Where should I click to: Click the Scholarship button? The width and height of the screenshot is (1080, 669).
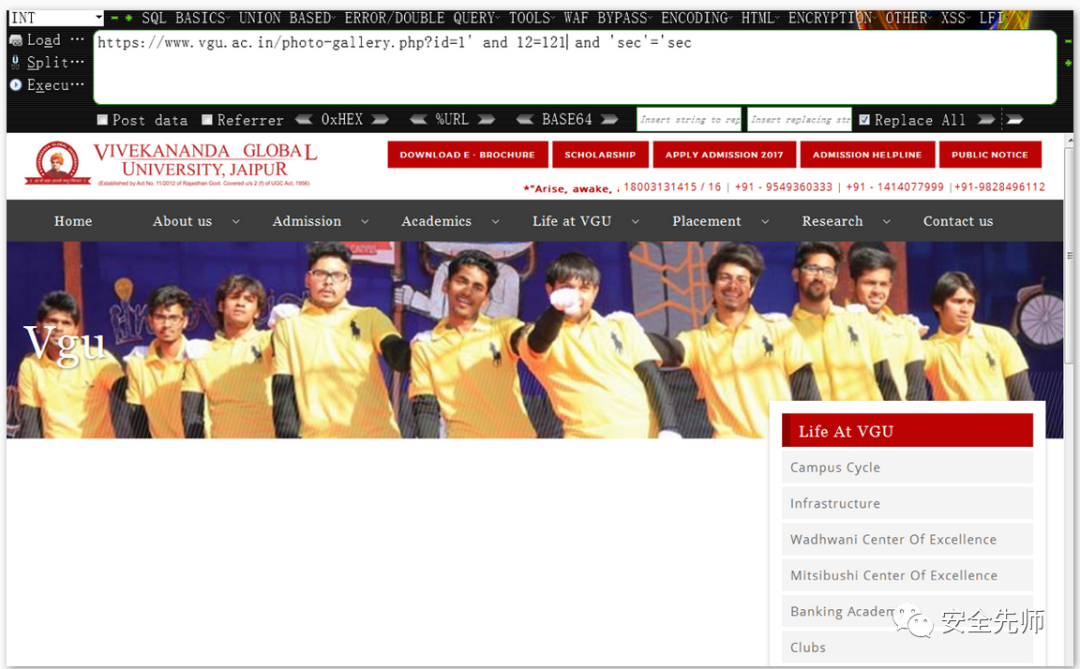[601, 154]
